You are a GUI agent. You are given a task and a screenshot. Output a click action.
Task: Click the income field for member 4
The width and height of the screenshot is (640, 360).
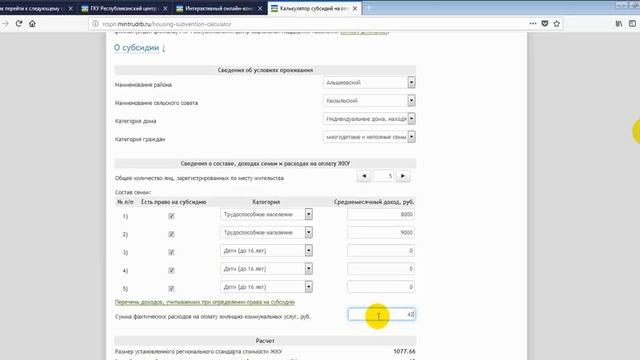381,269
